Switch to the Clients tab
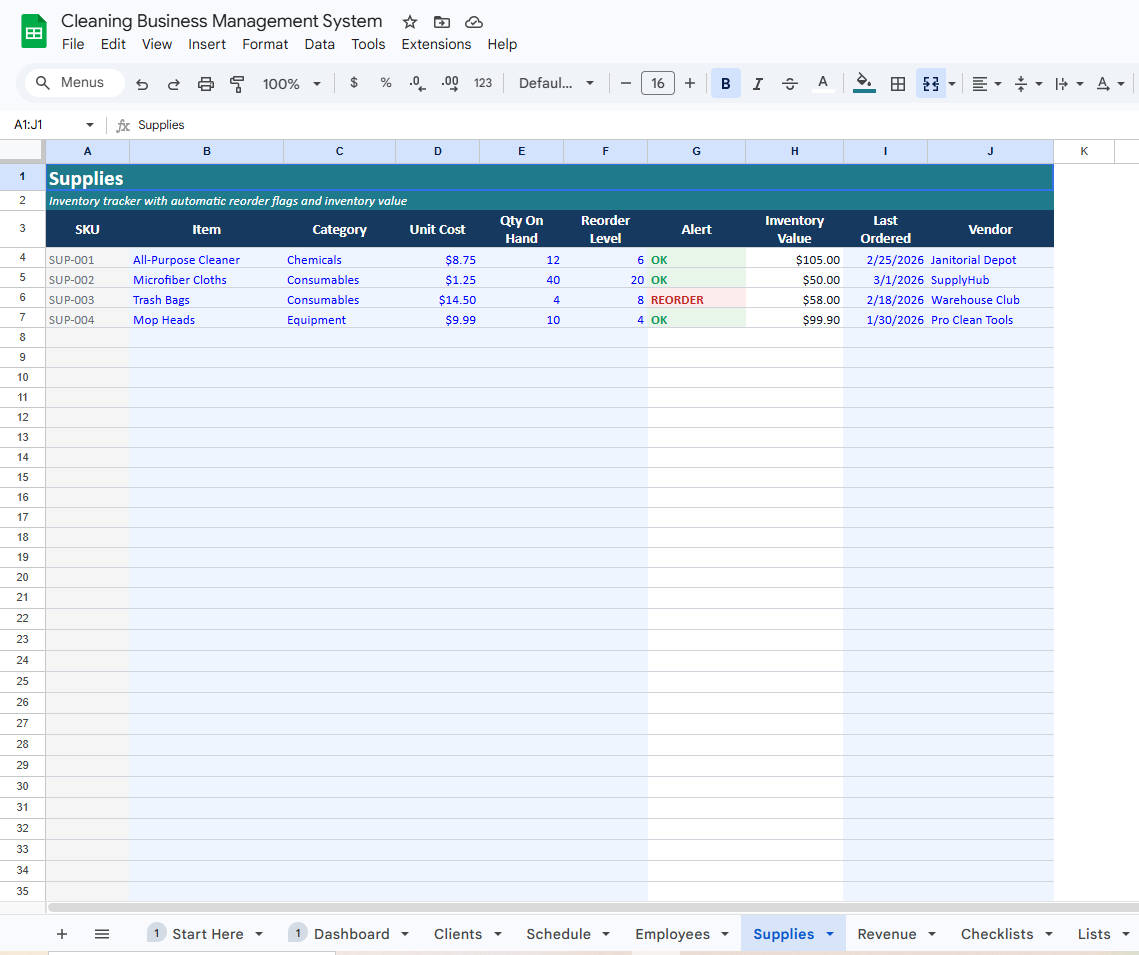This screenshot has width=1139, height=955. [x=458, y=934]
